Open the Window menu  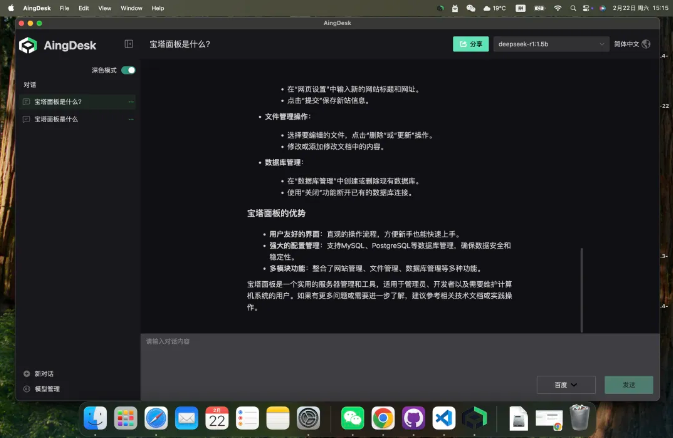(131, 8)
